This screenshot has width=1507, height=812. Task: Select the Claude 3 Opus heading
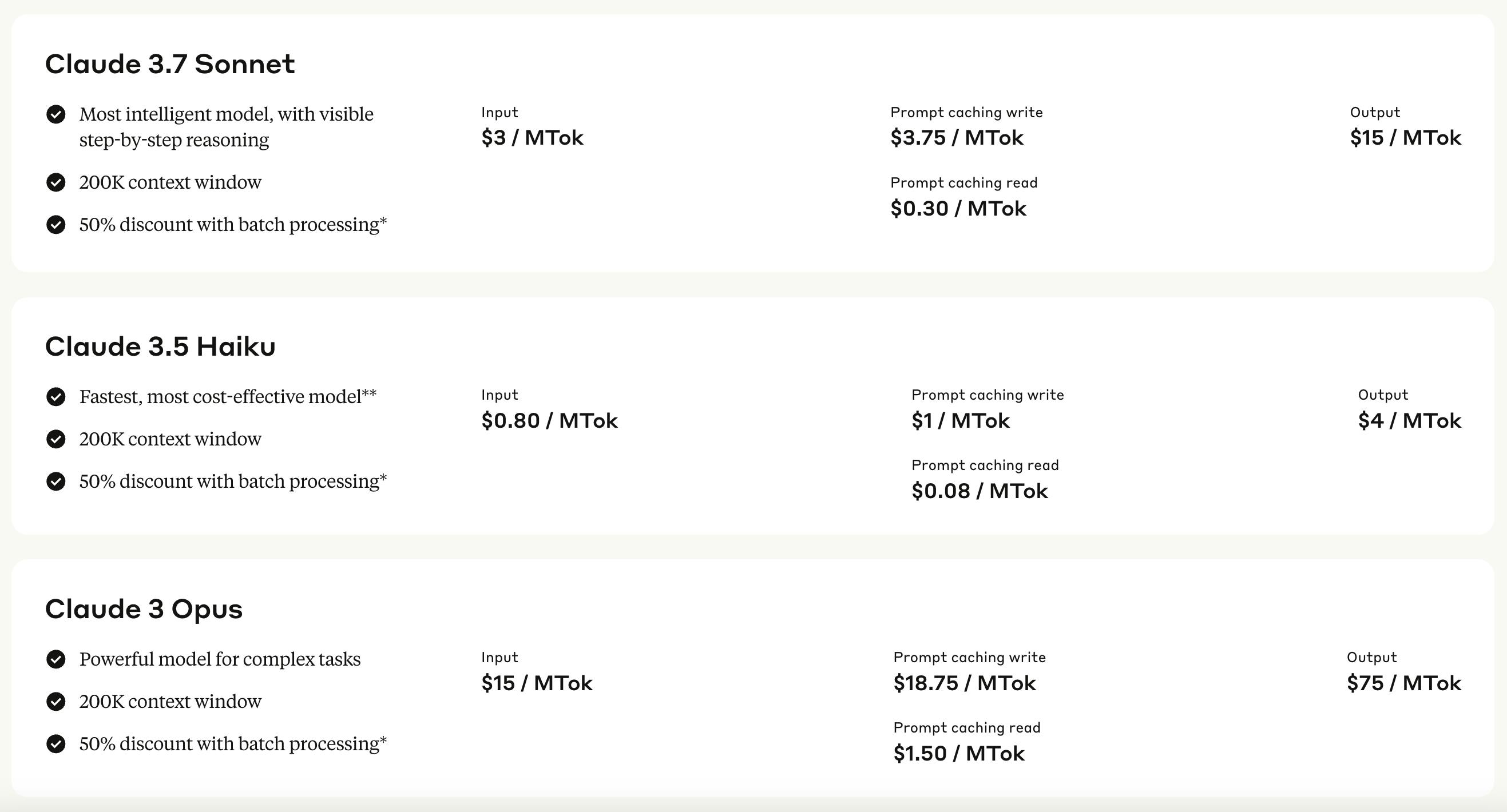[x=144, y=609]
